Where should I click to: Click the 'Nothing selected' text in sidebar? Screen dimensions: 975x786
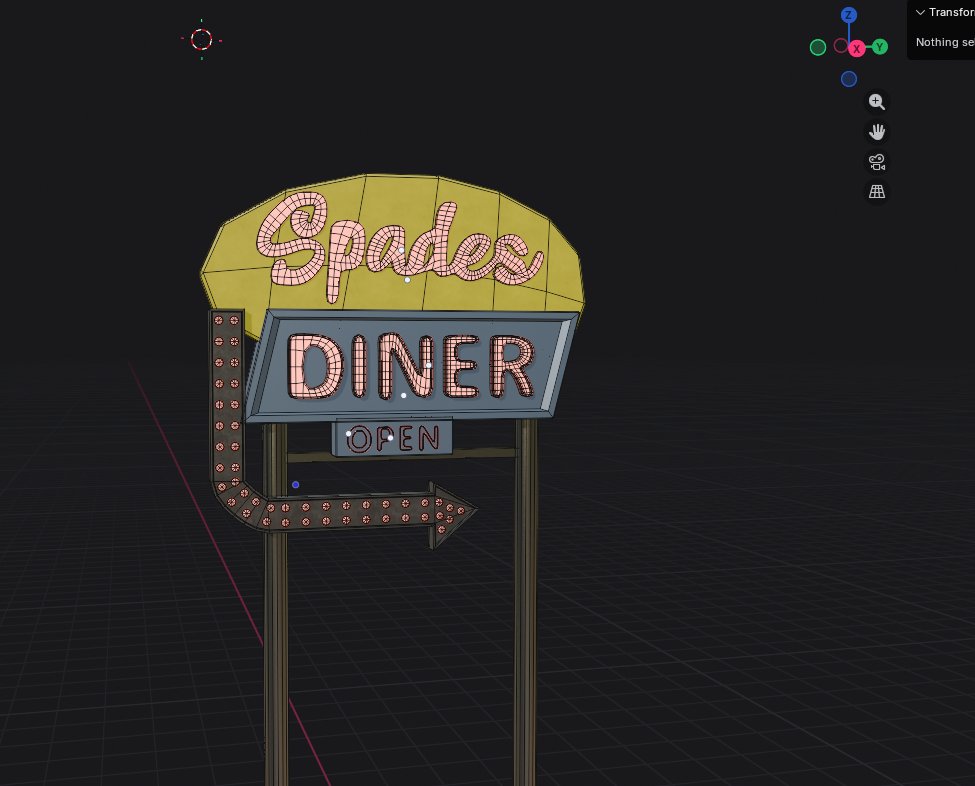point(945,42)
